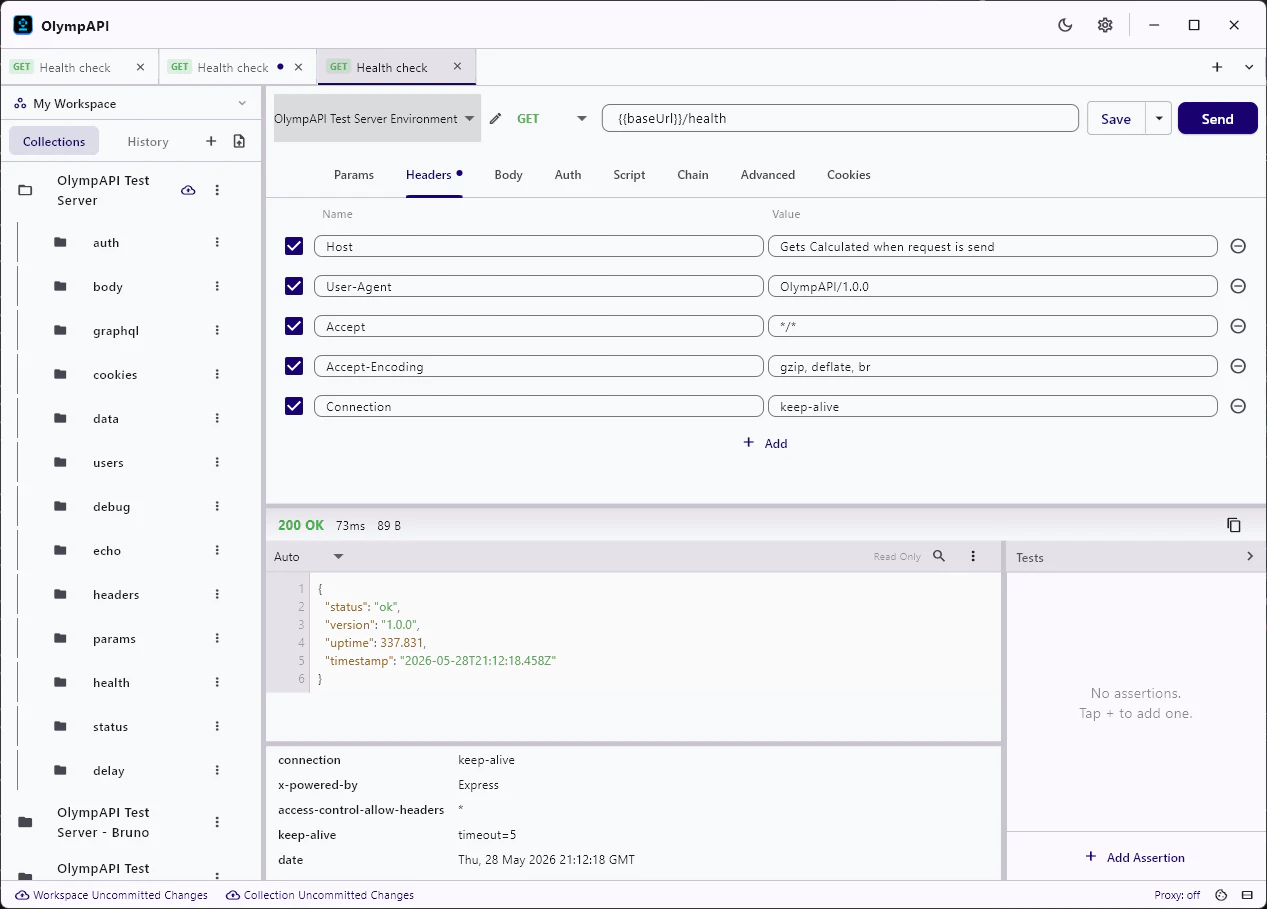Open Collections view
The width and height of the screenshot is (1267, 909).
point(54,141)
